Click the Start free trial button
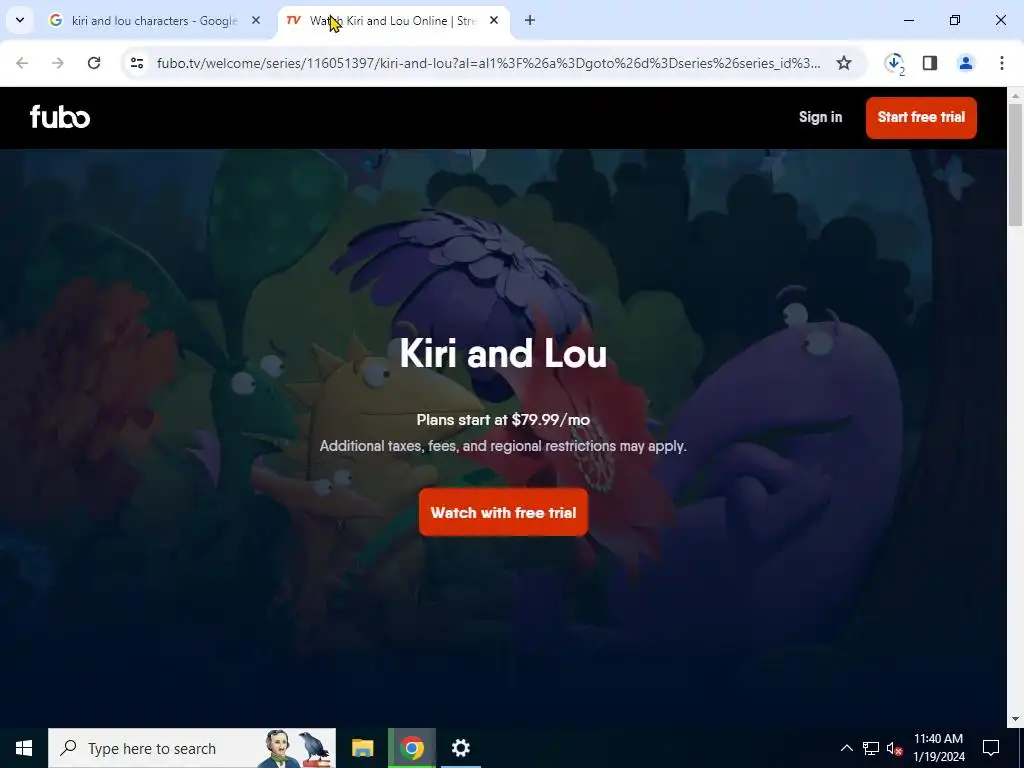The image size is (1024, 768). (x=921, y=118)
